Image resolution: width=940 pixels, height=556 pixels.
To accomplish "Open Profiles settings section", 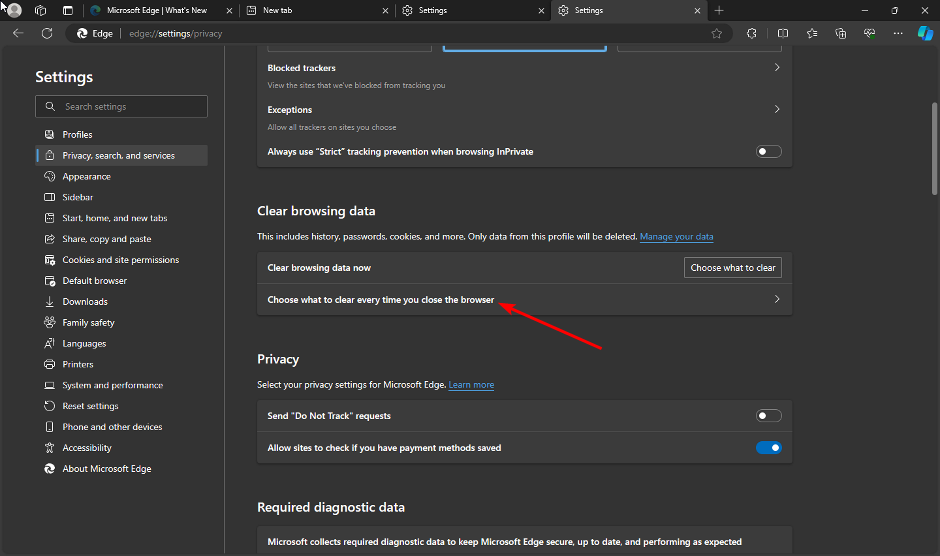I will tap(122, 134).
